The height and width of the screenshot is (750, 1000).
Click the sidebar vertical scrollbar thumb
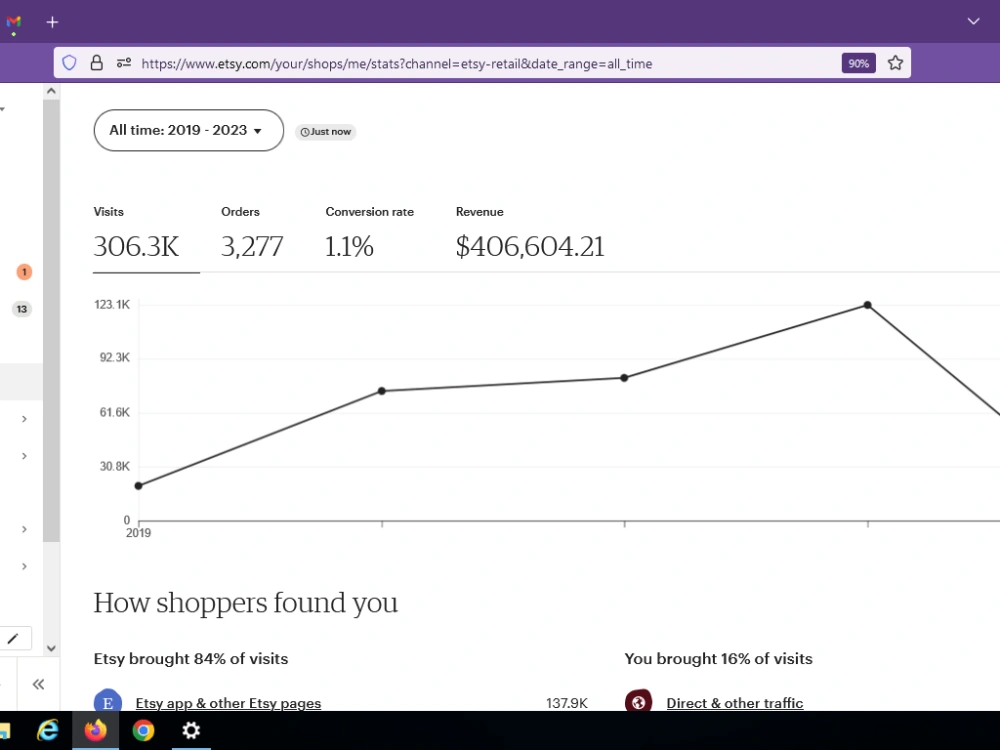(x=52, y=321)
